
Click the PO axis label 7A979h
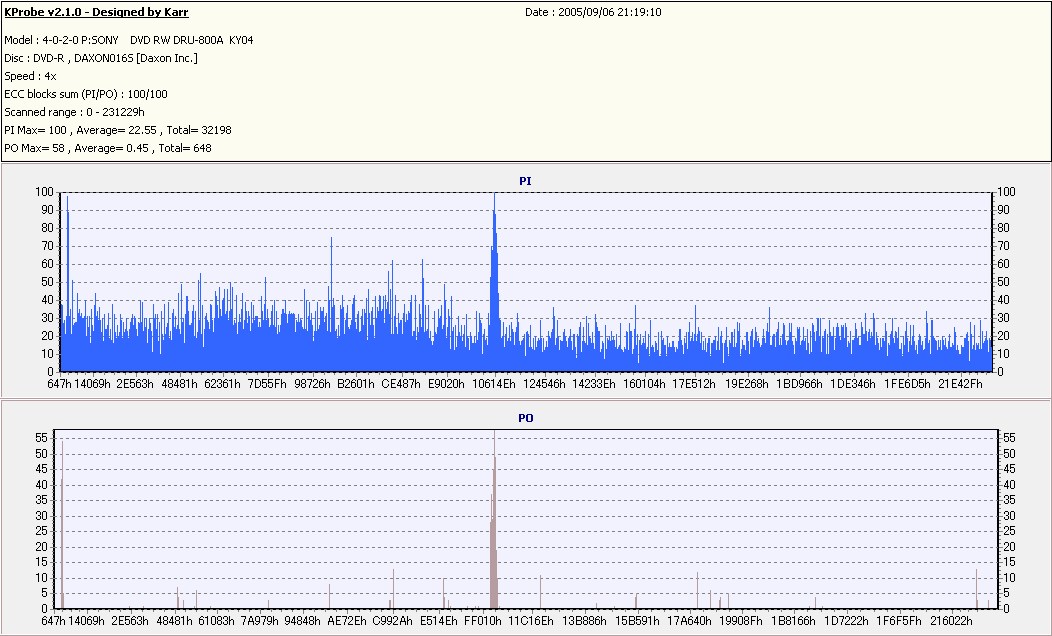pyautogui.click(x=260, y=621)
